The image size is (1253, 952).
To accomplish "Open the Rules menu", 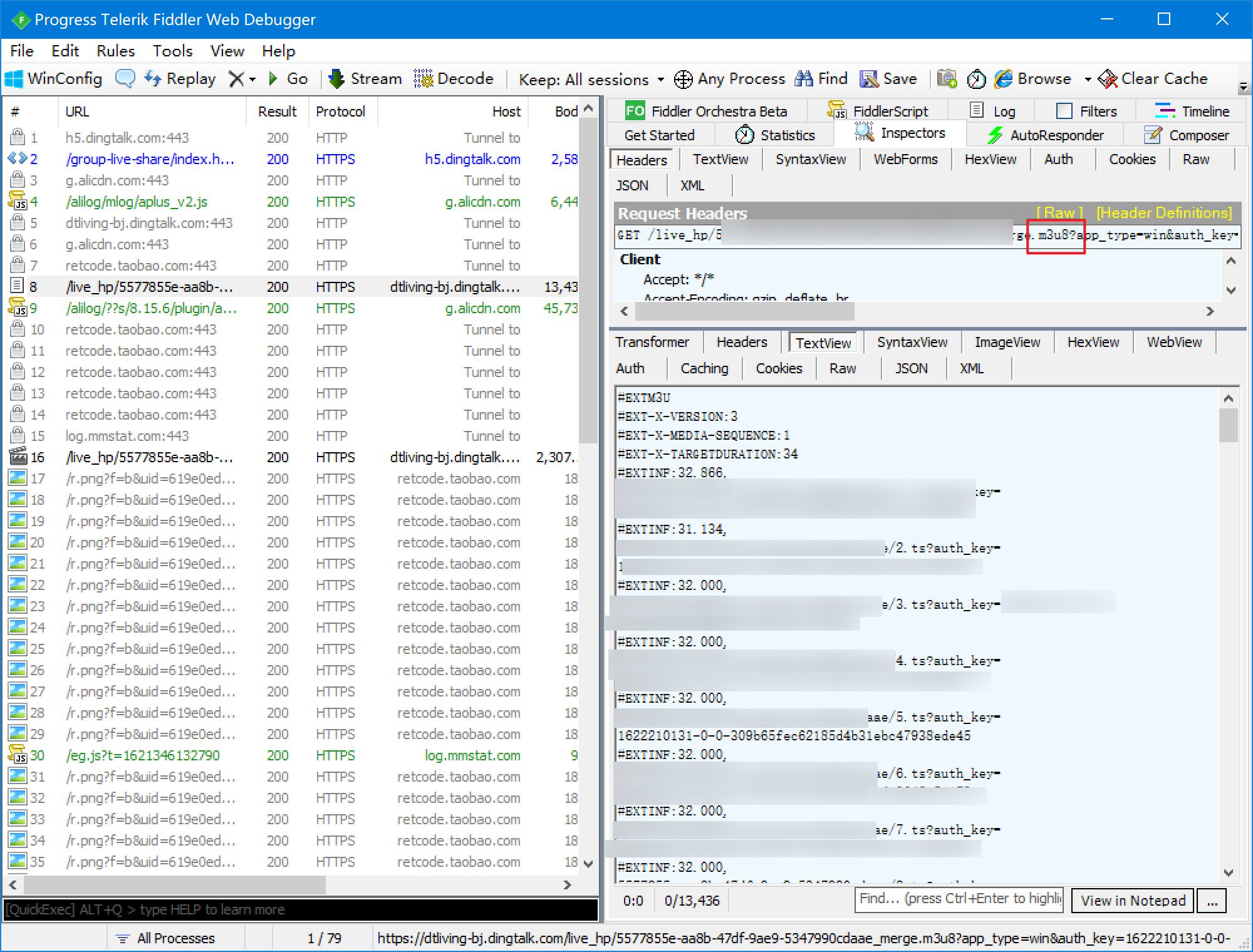I will [x=115, y=51].
